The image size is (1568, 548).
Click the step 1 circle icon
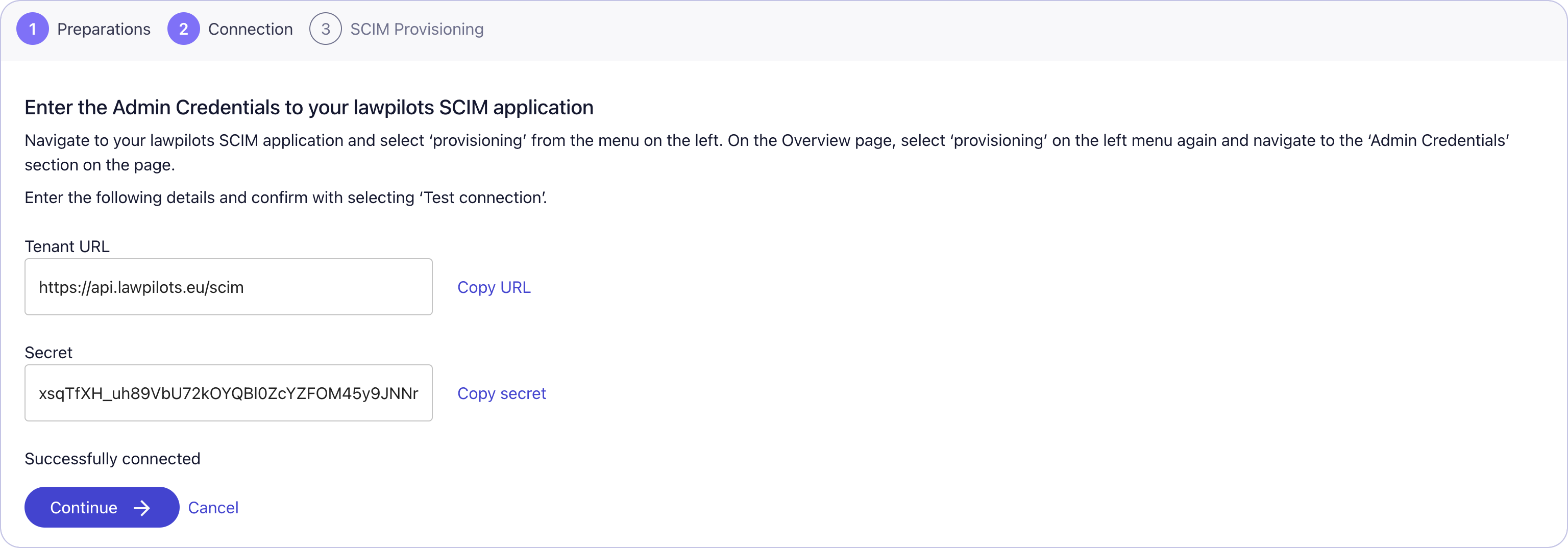32,29
